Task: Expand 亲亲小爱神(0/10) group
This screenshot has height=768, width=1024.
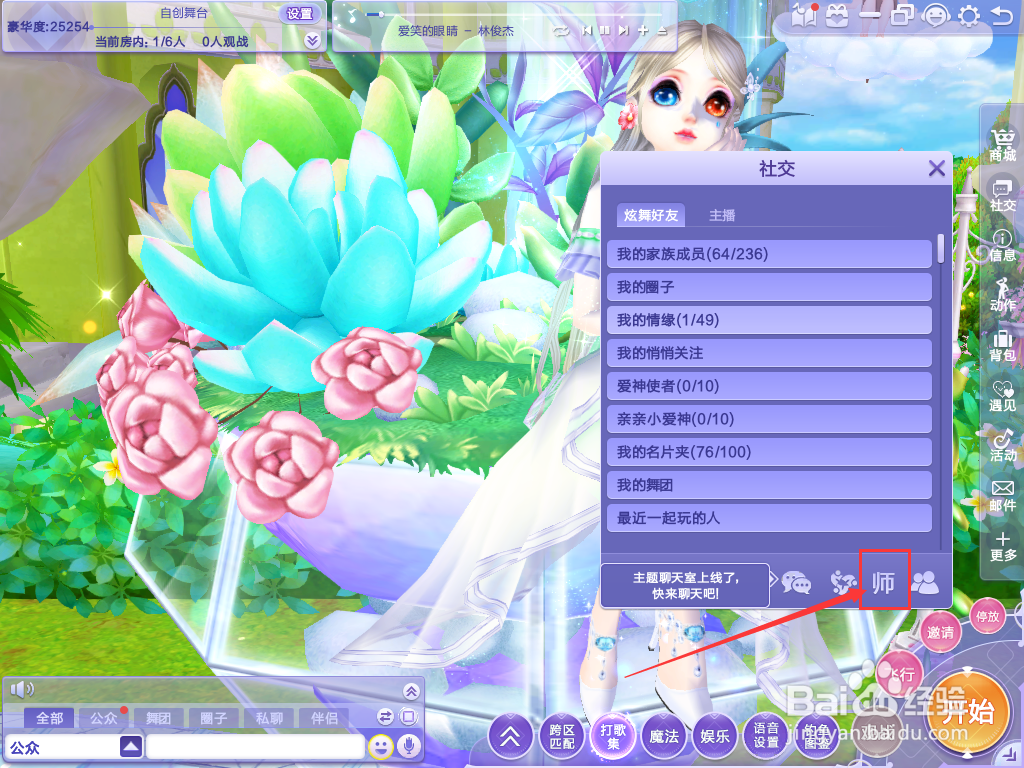Action: (x=769, y=419)
